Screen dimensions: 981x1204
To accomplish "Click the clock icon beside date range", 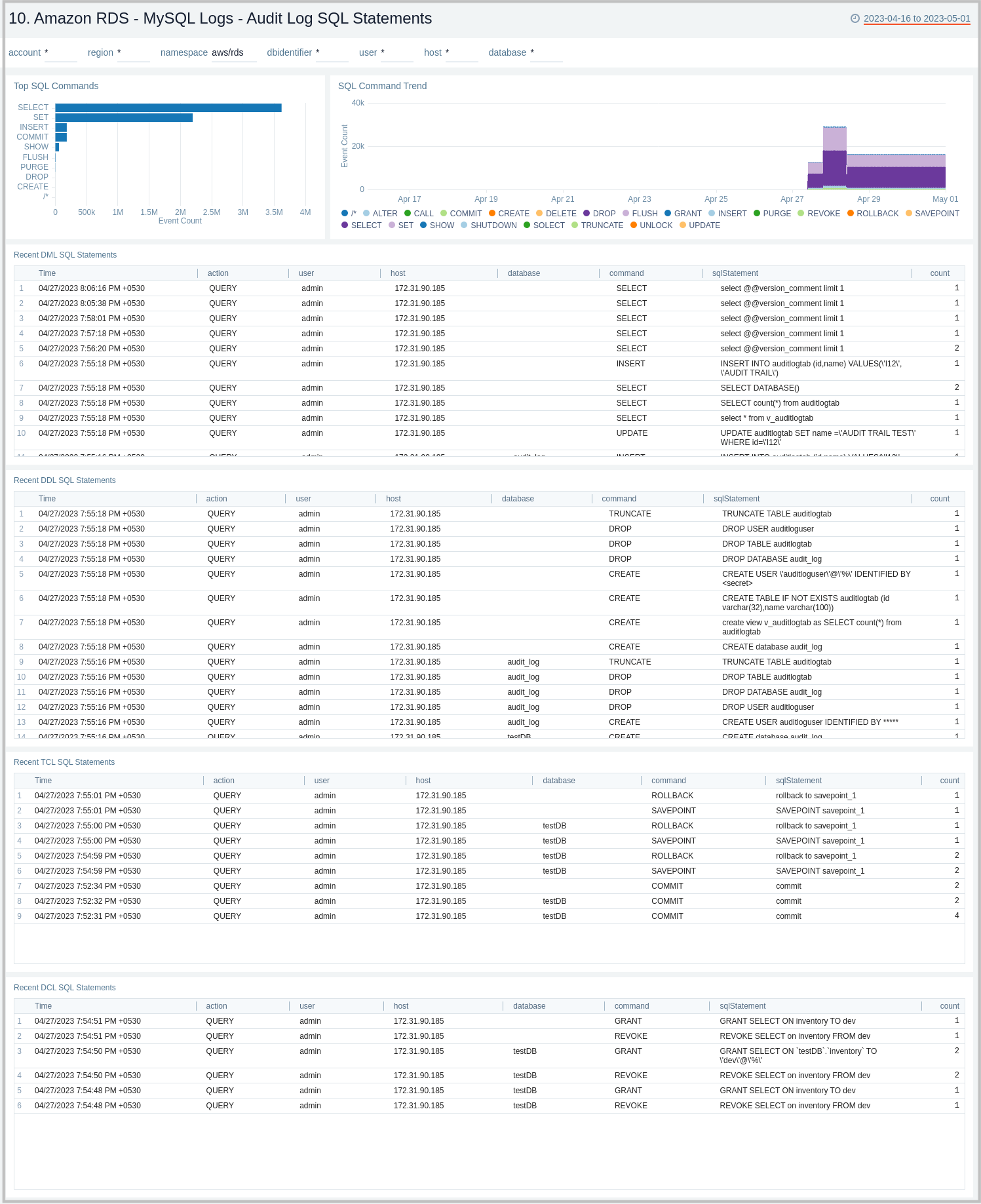I will point(855,18).
